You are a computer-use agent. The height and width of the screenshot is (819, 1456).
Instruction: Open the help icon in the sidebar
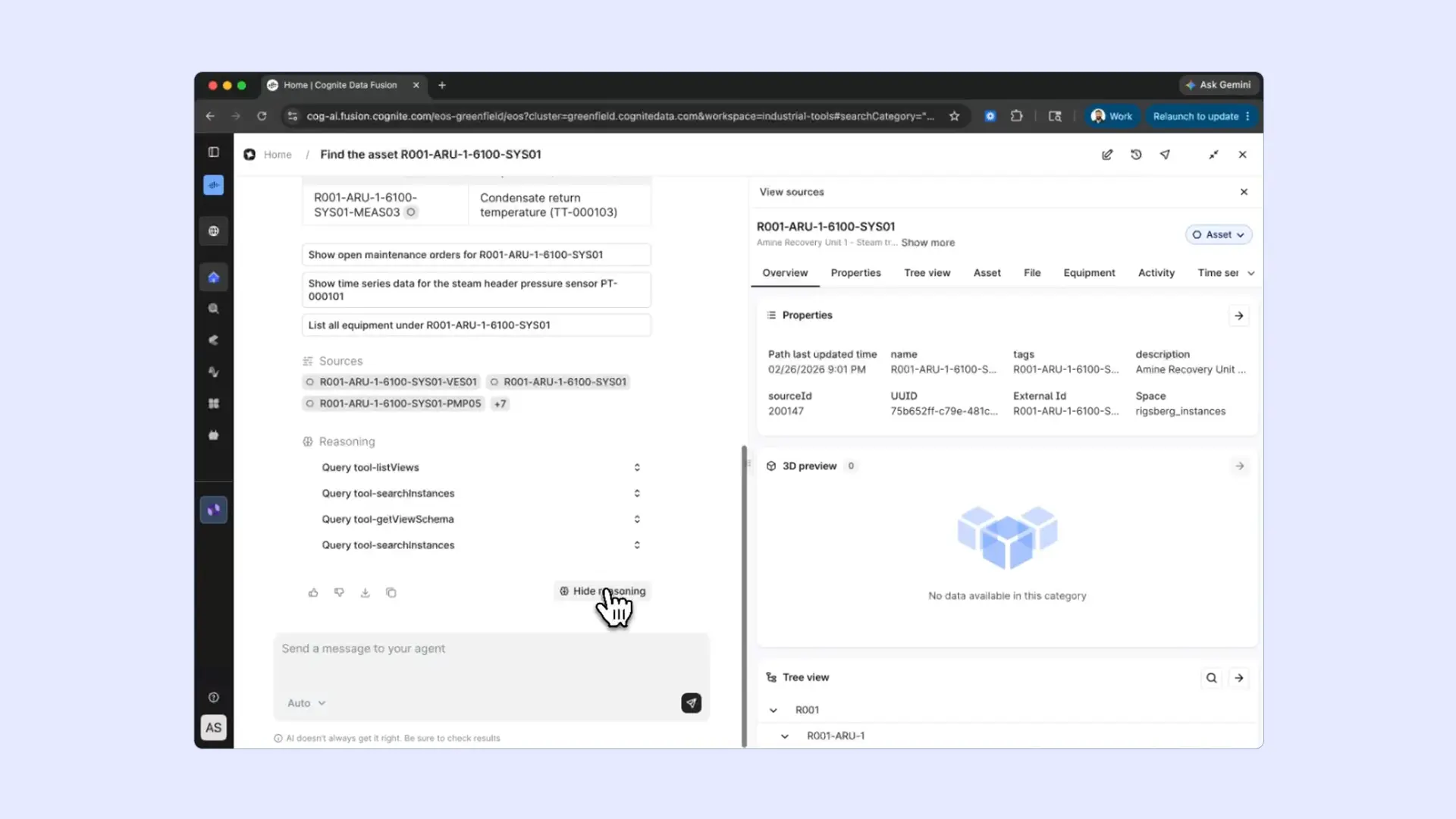(x=214, y=698)
